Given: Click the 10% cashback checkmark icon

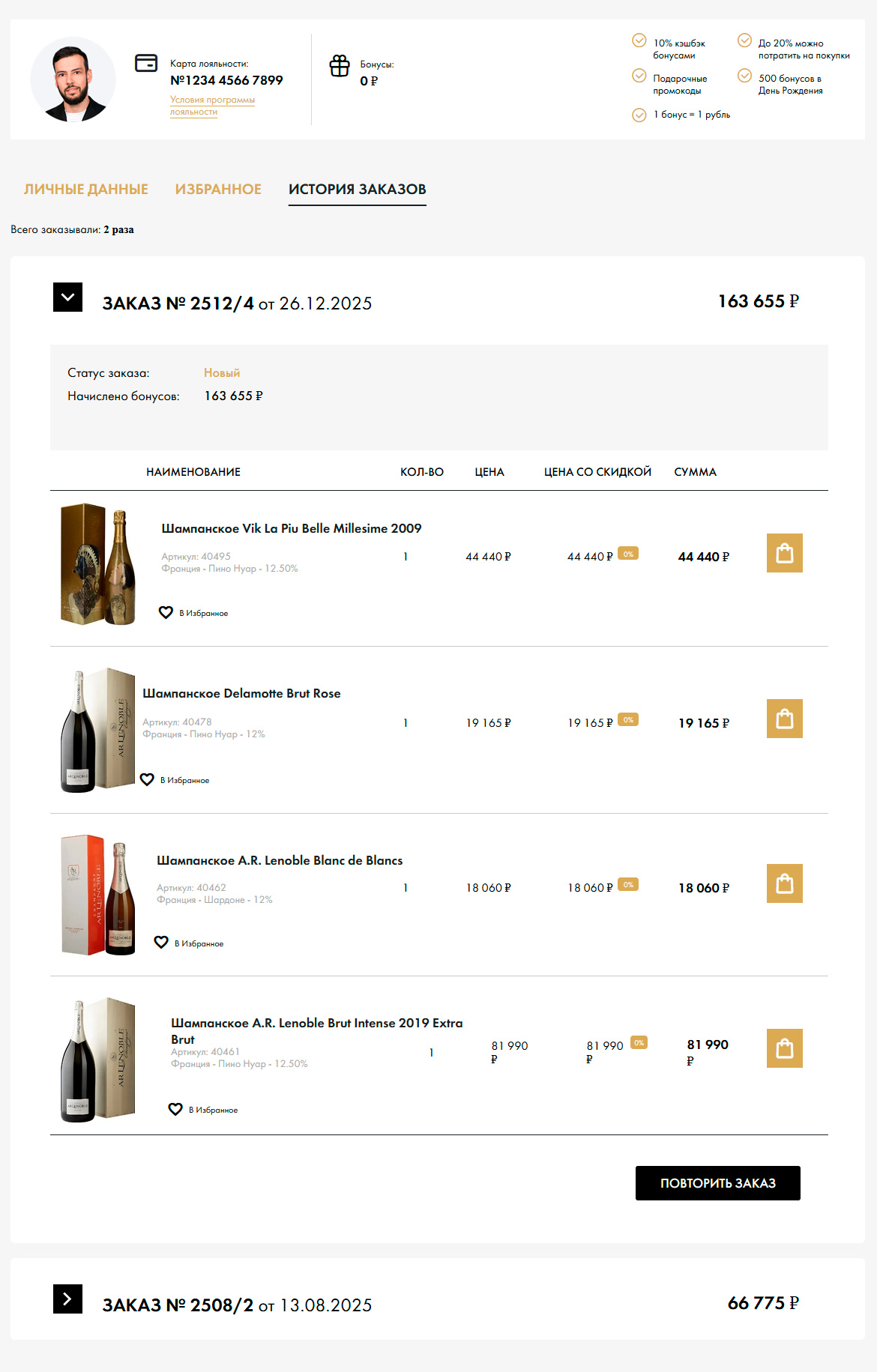Looking at the screenshot, I should [639, 40].
